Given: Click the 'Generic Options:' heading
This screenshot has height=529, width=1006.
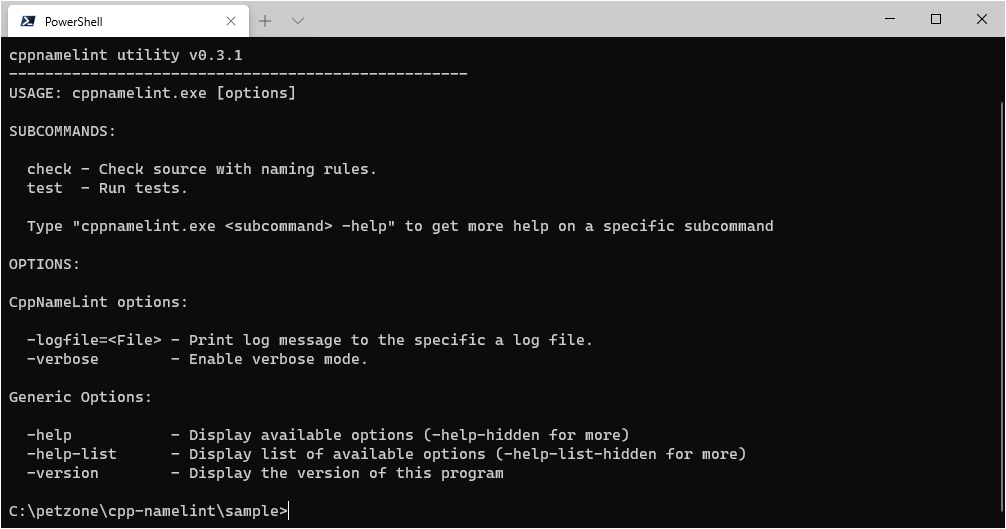Looking at the screenshot, I should click(80, 398).
